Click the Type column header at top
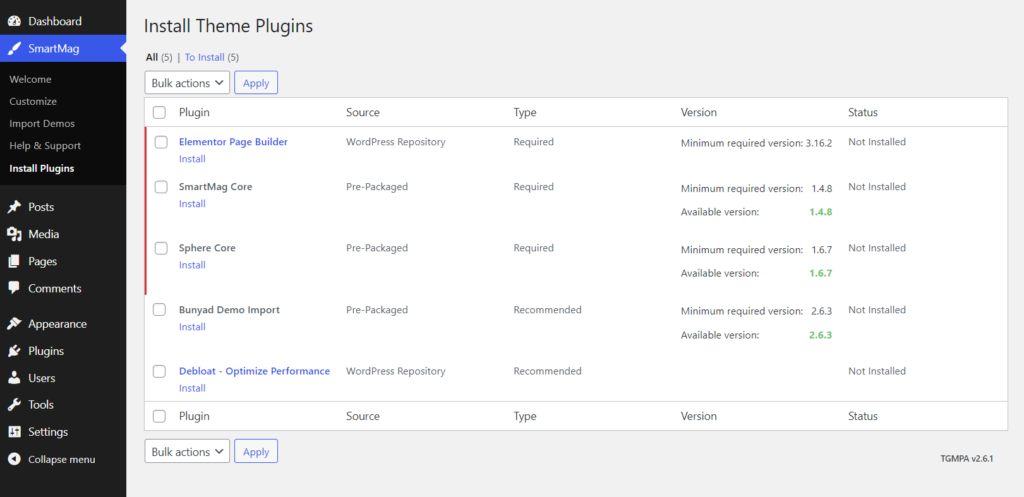Screen dimensions: 1024x497 (x=525, y=112)
